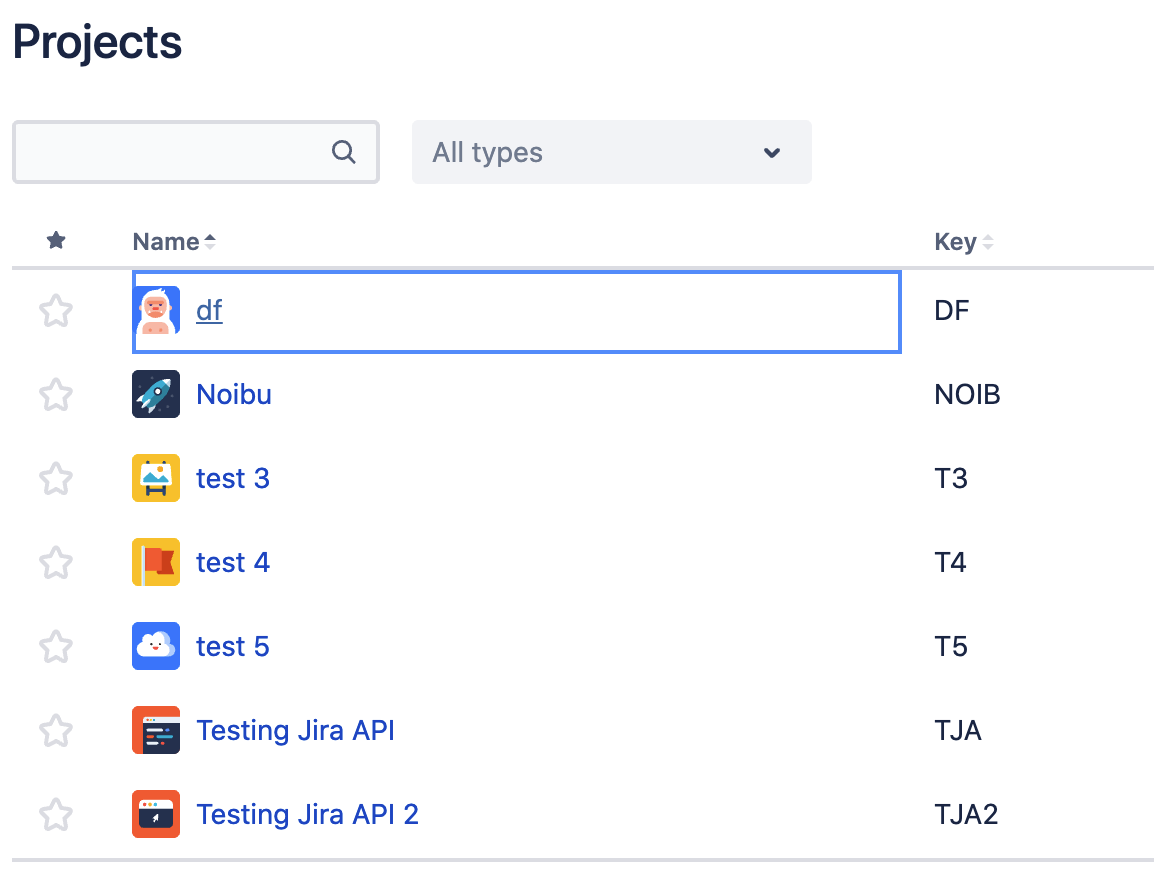Click the search magnifier icon

[343, 152]
